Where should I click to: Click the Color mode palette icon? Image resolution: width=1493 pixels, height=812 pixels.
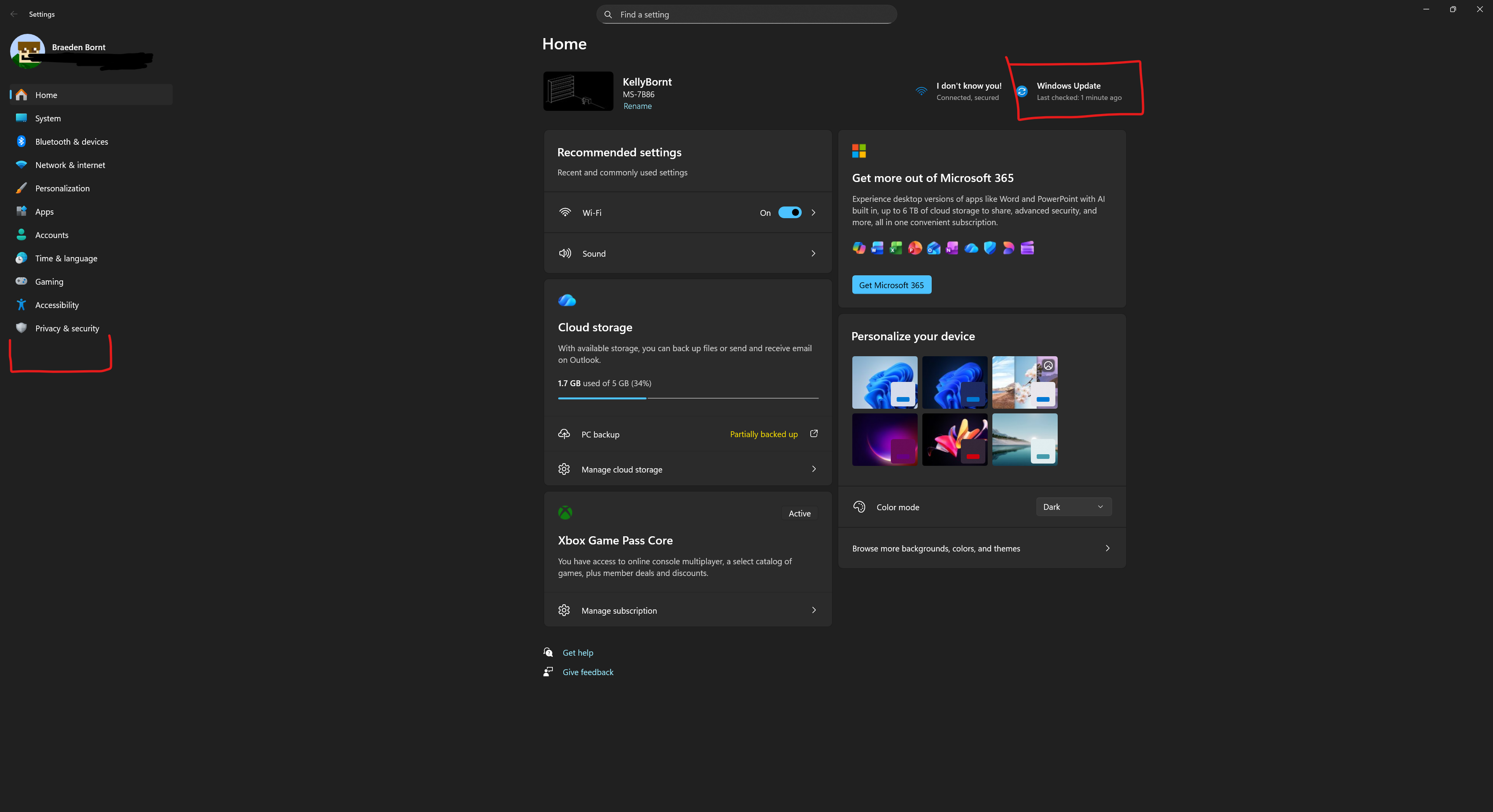(x=859, y=507)
